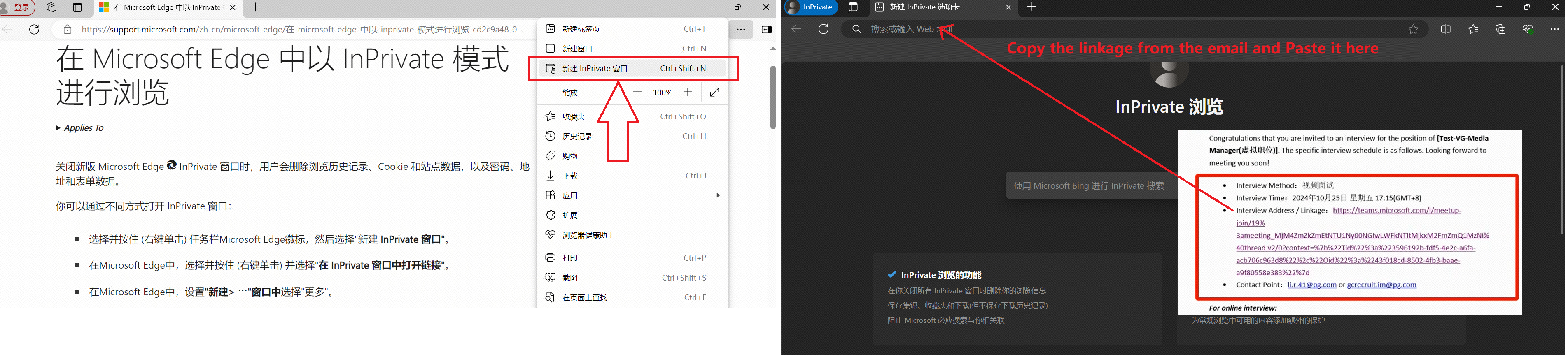Expand the 'Applies To' disclosure triangle
The height and width of the screenshot is (357, 1568).
click(58, 128)
